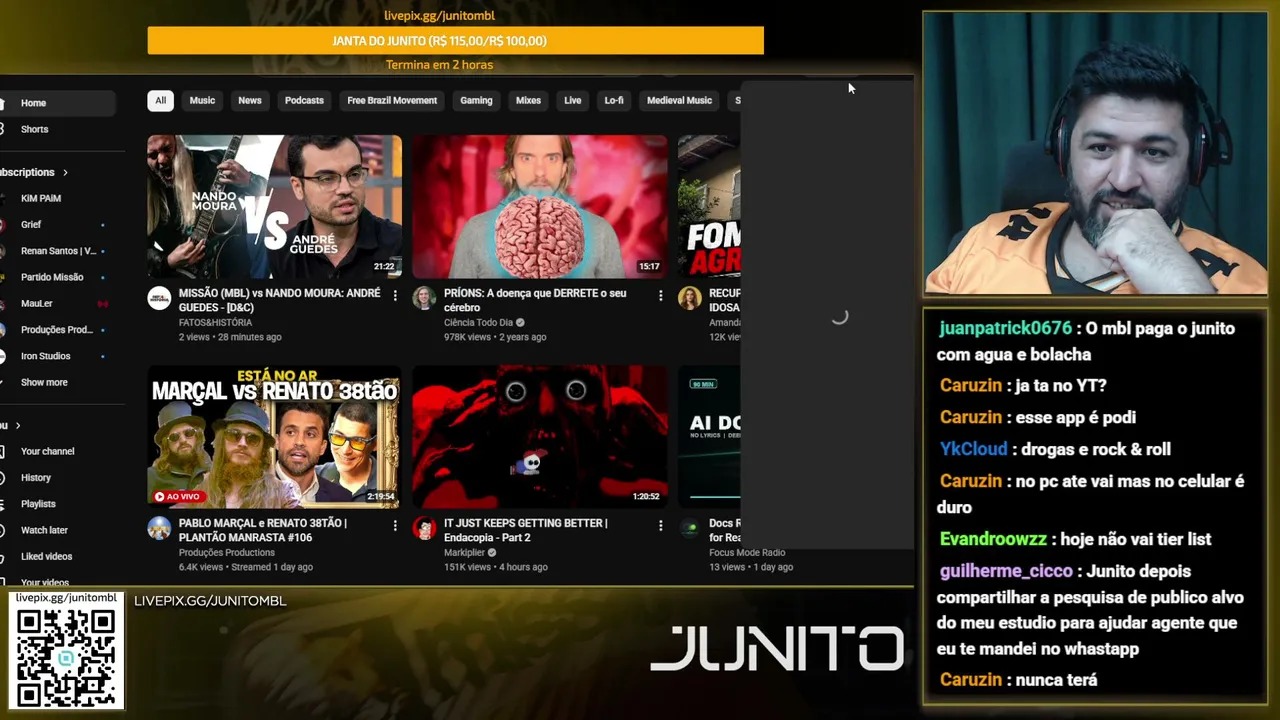Play the brain PRÍONS video thumbnail
Screen dimensions: 1280x720
pos(540,206)
